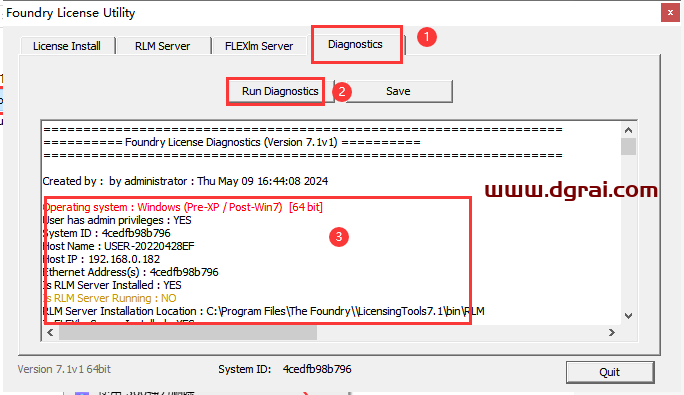
Task: Click the 'Host Name : USER-20220428EF' line
Action: pos(118,246)
